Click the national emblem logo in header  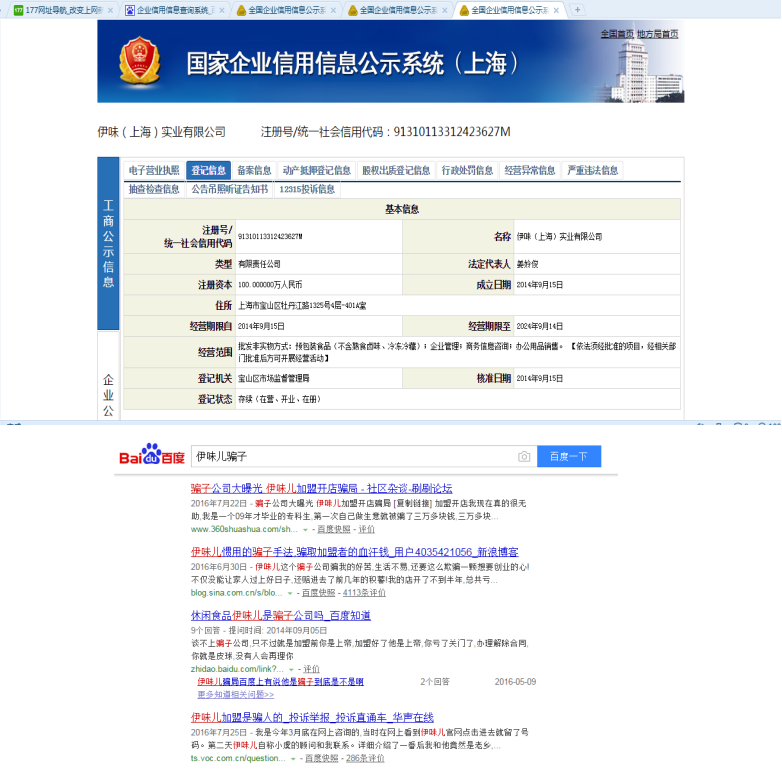coord(140,61)
